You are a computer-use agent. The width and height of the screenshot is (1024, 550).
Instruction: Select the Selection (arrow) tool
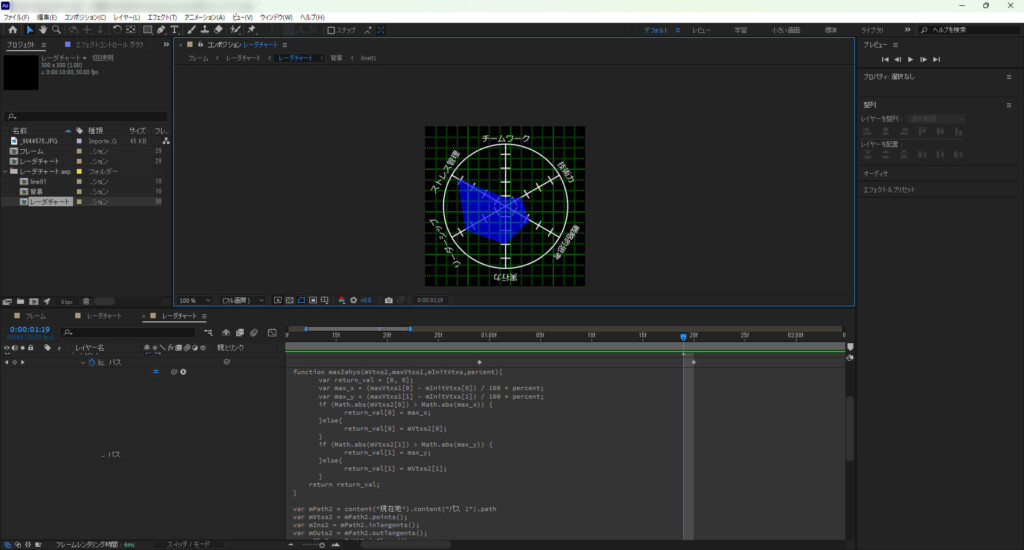pos(29,30)
